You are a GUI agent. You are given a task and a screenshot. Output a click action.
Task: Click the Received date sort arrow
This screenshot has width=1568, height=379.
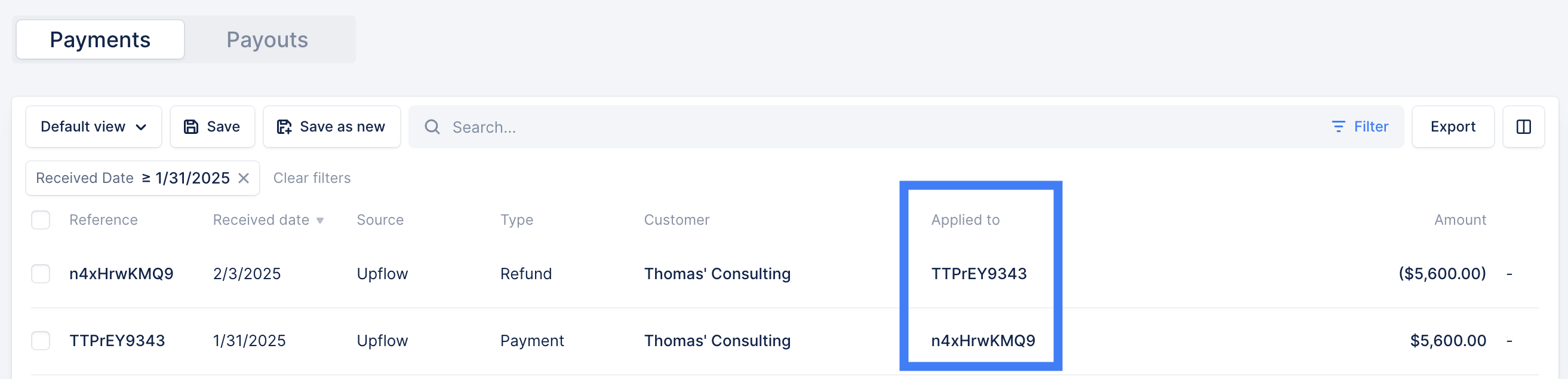pos(320,221)
